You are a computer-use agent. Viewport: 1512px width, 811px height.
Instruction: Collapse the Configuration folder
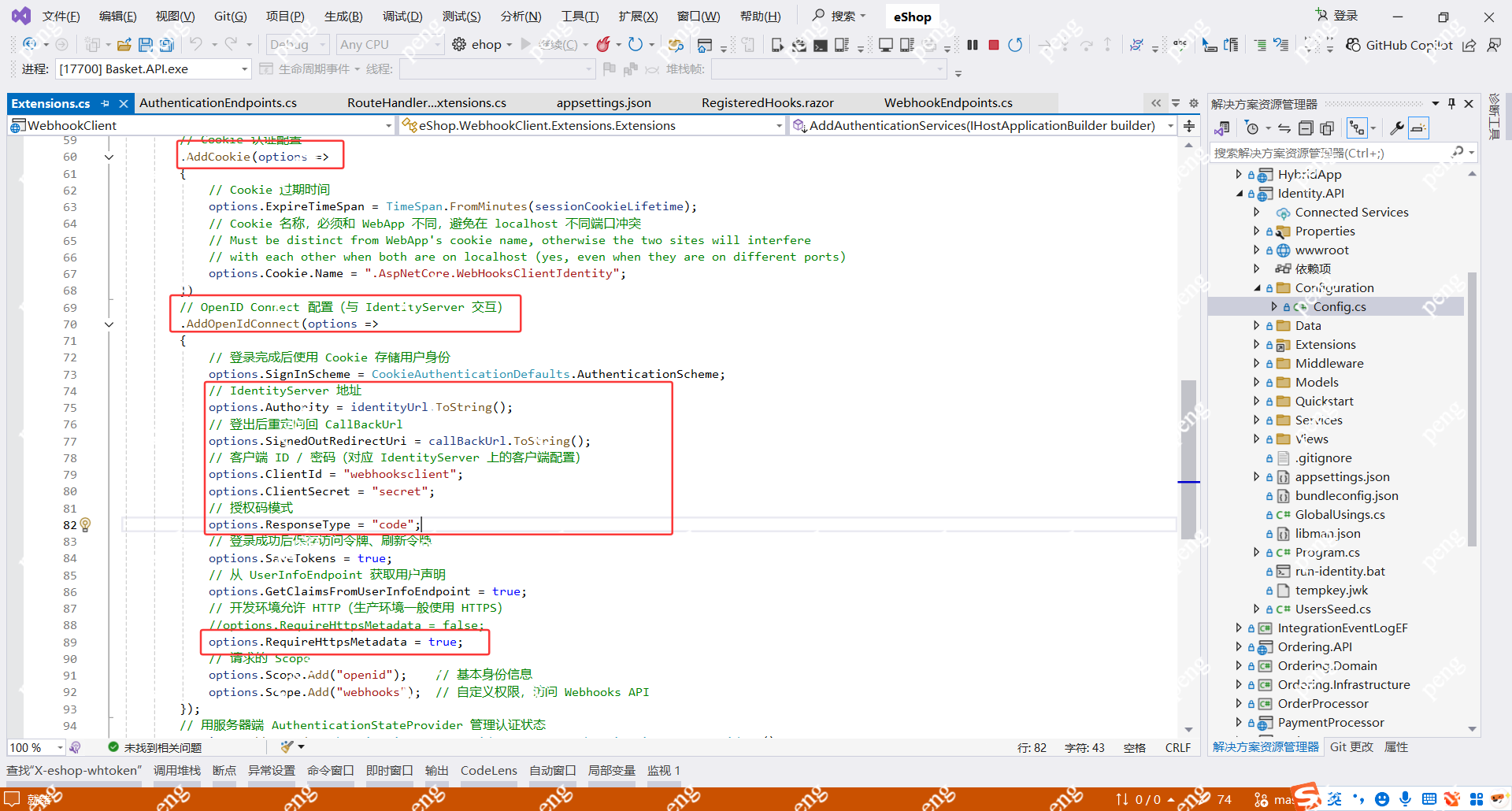[x=1257, y=287]
